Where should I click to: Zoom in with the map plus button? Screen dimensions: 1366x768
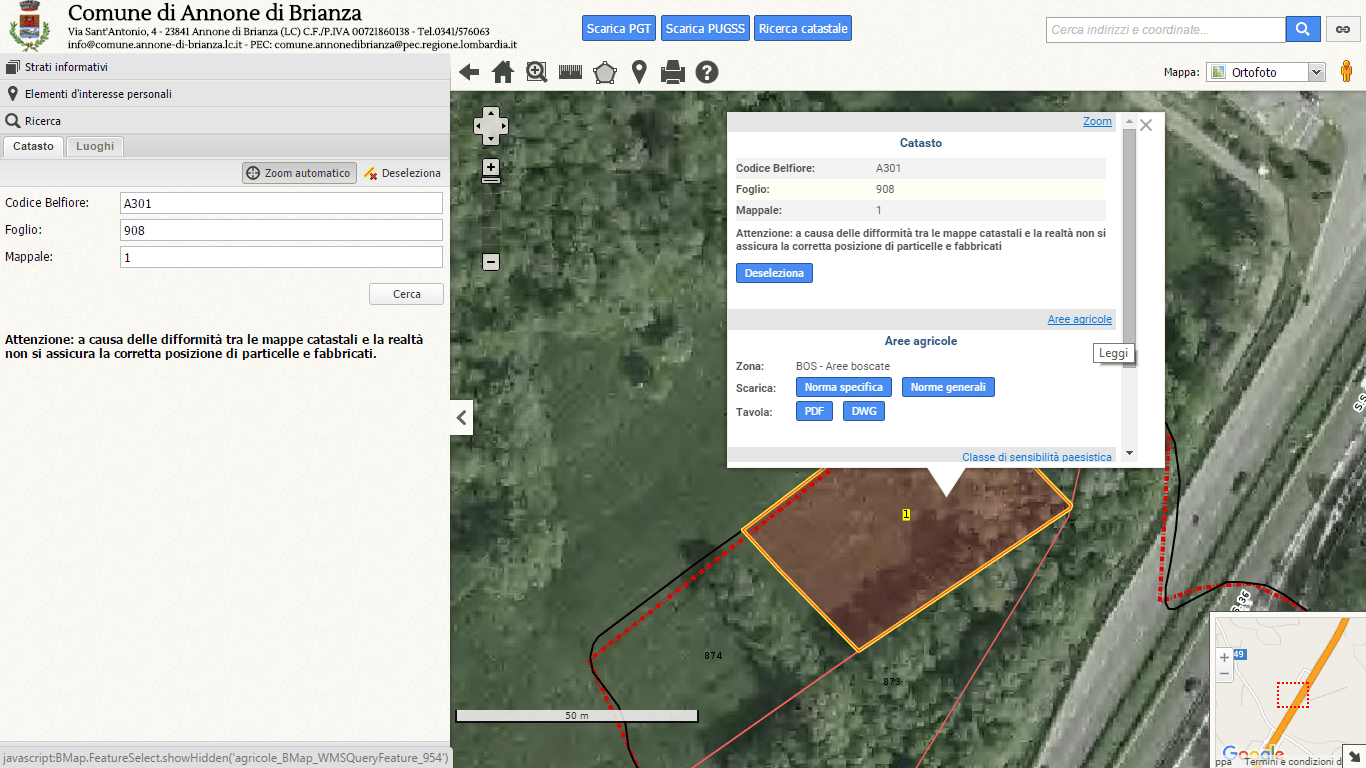tap(490, 167)
